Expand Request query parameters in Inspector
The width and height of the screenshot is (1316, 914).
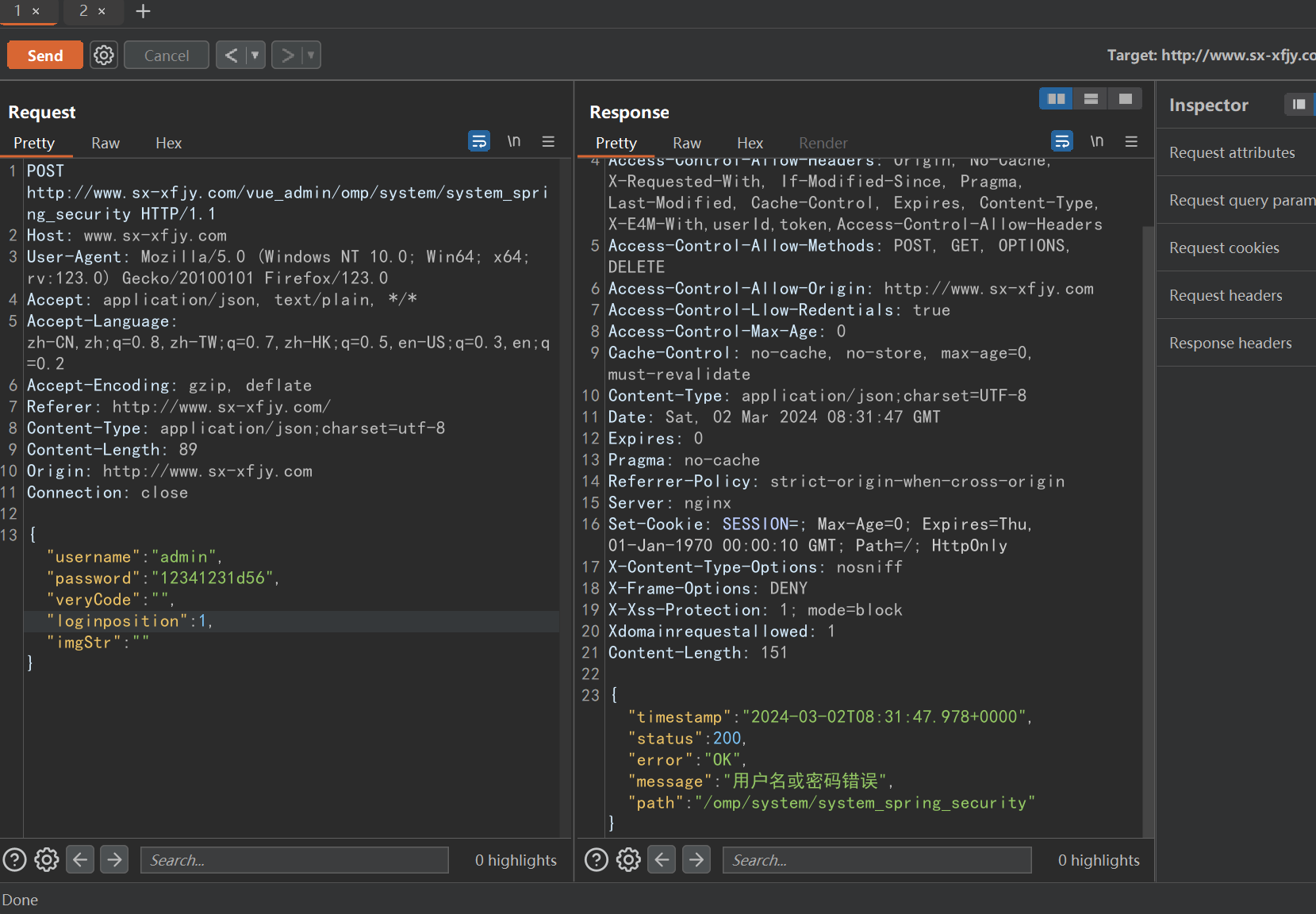(x=1236, y=200)
